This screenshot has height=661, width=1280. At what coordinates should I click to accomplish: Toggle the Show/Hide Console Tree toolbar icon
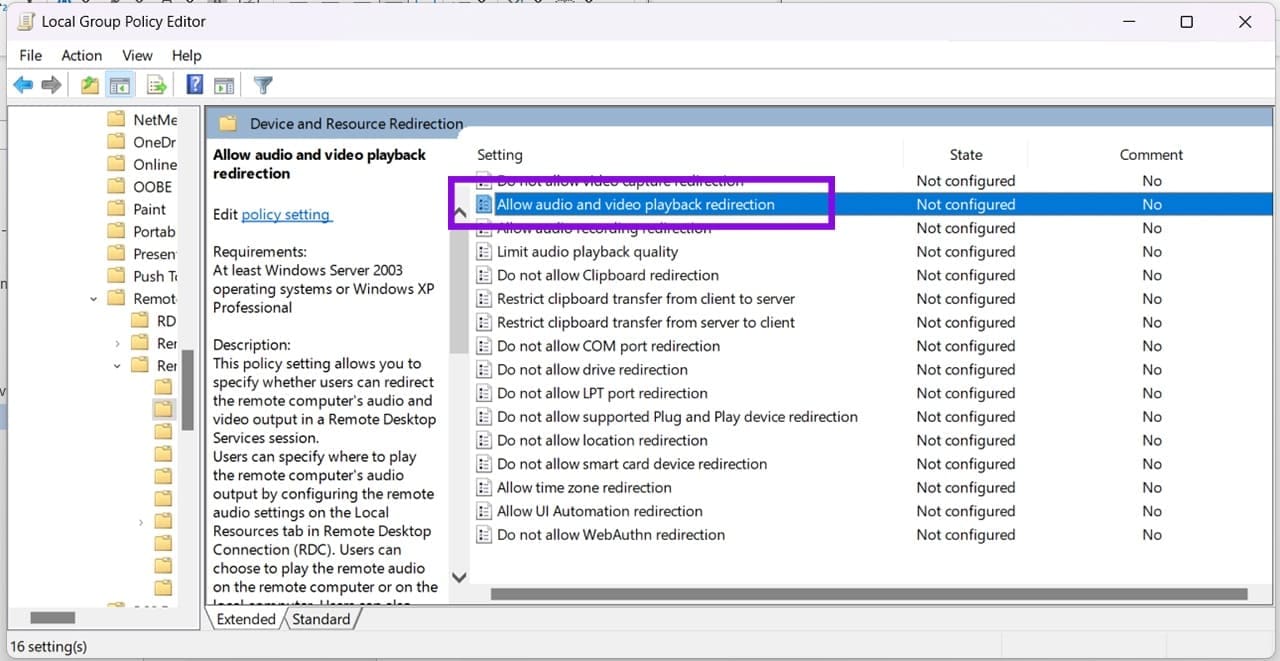[120, 85]
